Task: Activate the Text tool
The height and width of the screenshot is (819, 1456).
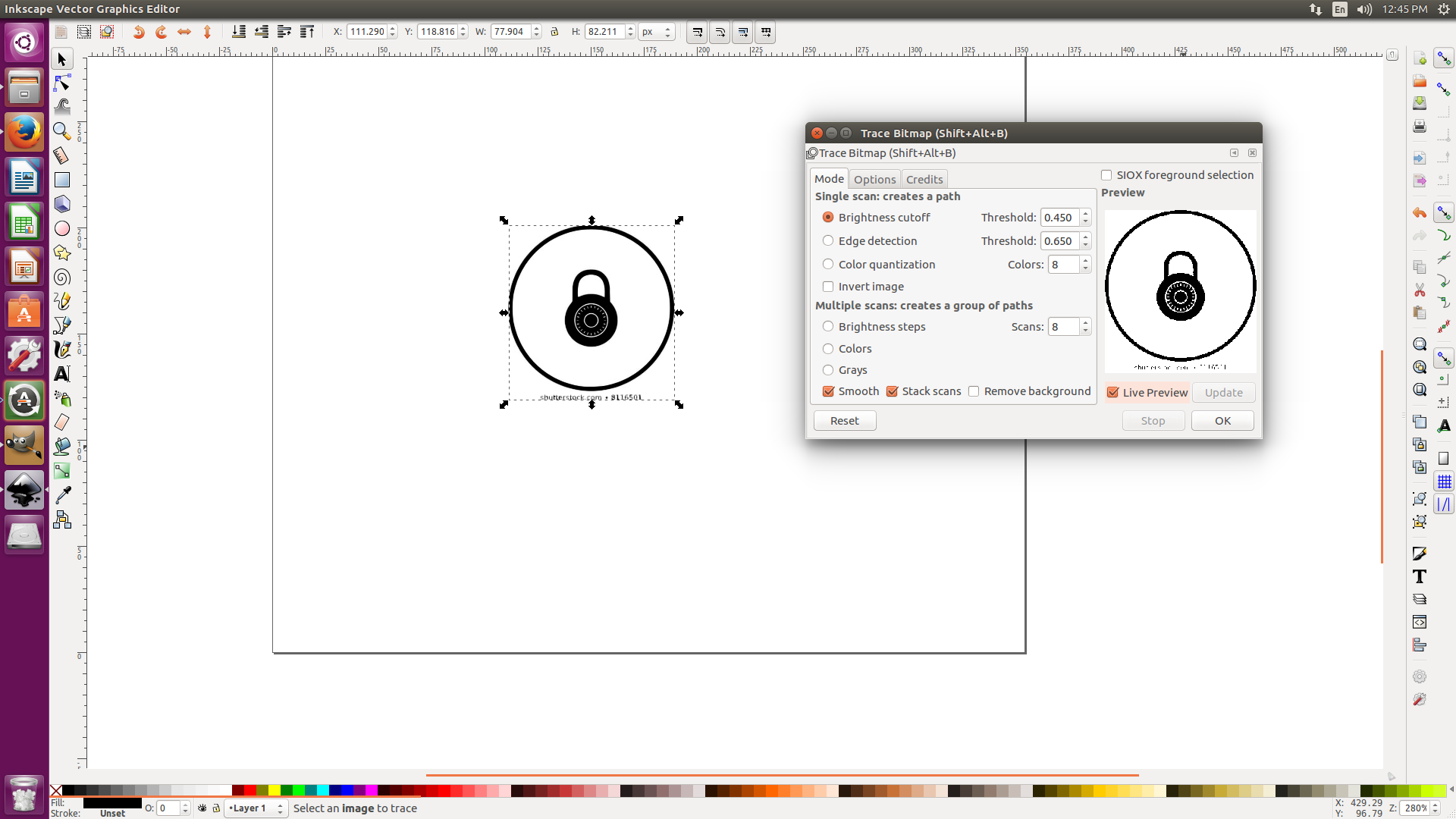Action: [x=61, y=374]
